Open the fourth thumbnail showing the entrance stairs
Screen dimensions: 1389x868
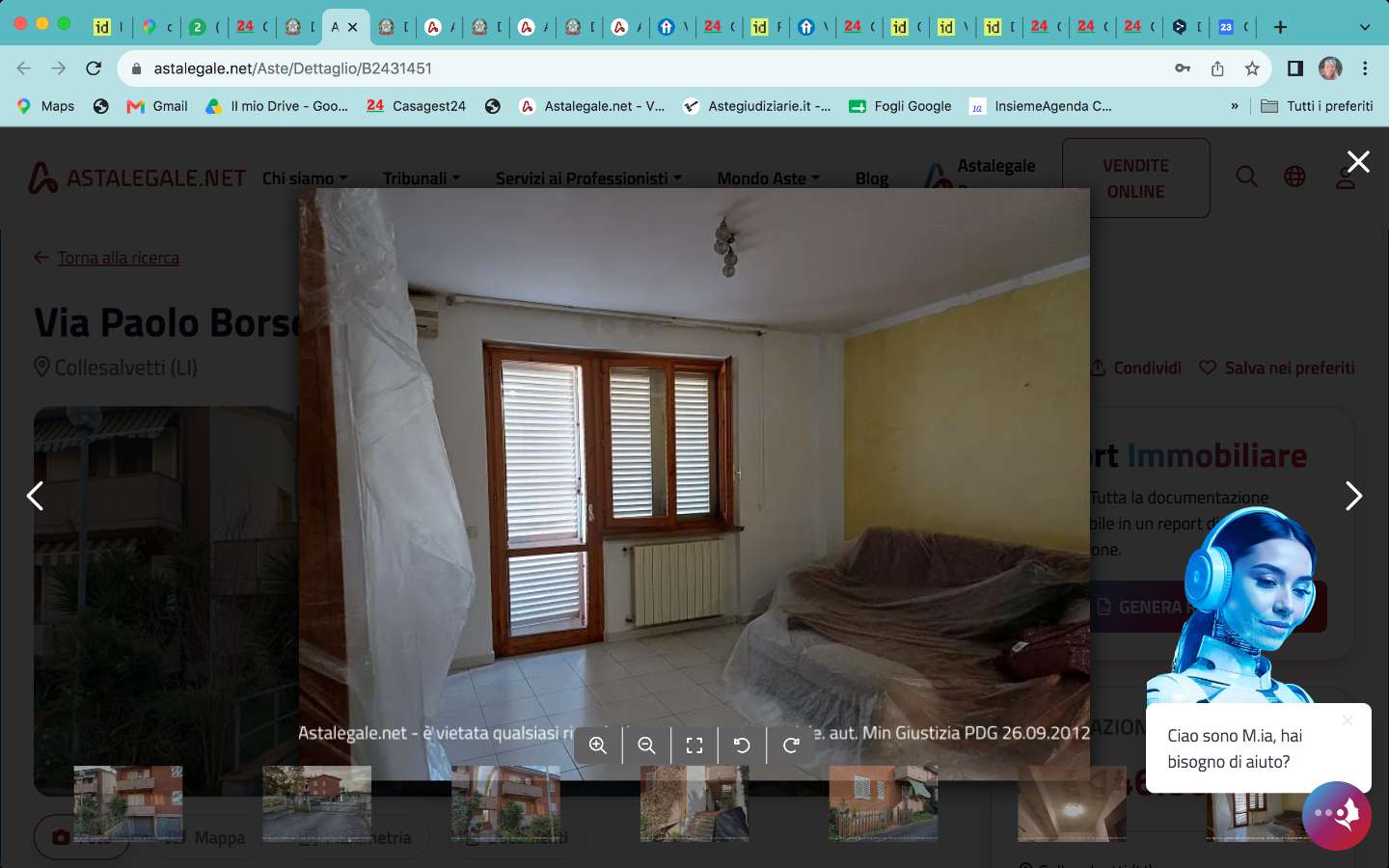pos(694,803)
